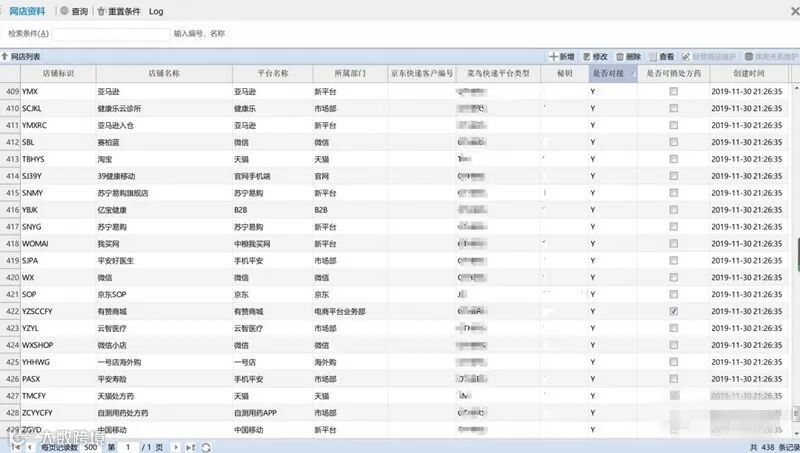The image size is (800, 453).
Task: Select store name 微信小店
Action: tap(112, 345)
